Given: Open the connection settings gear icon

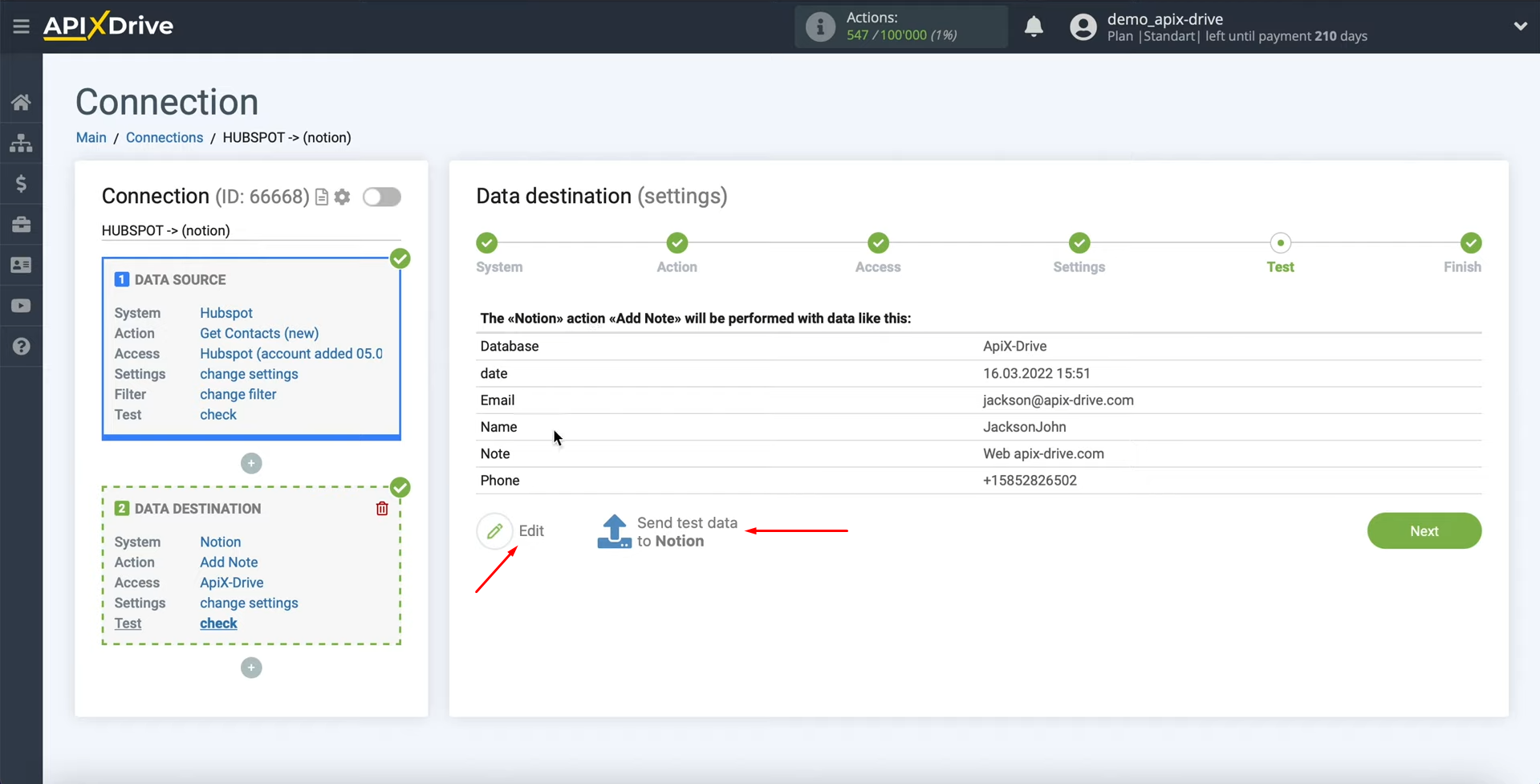Looking at the screenshot, I should click(342, 197).
